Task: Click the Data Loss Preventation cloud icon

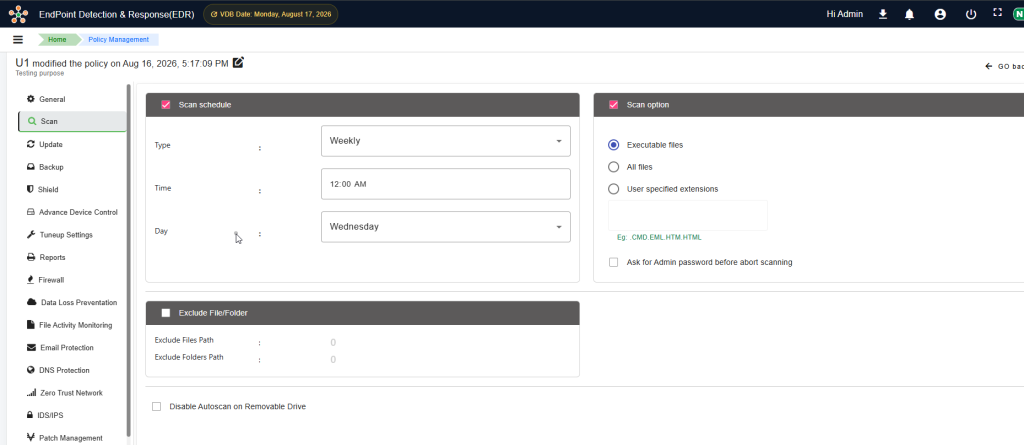Action: [31, 302]
